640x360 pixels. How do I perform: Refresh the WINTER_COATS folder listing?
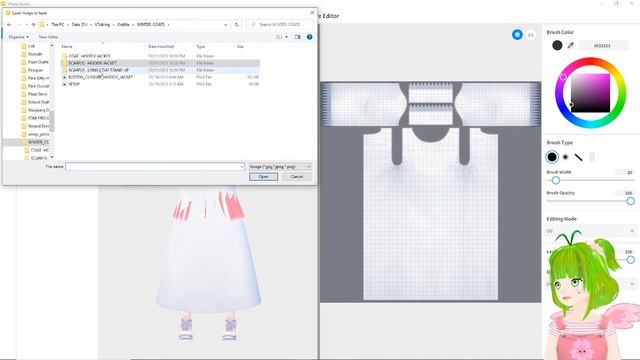coord(236,24)
